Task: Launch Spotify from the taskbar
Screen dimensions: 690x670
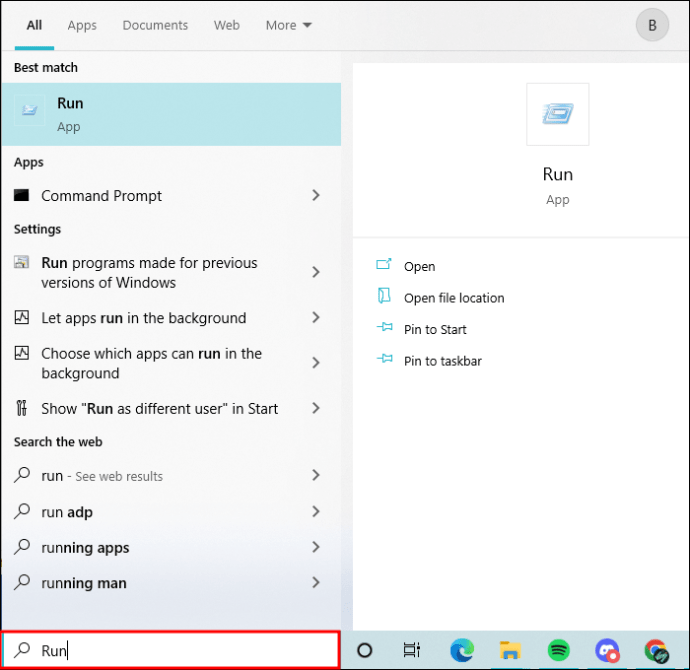Action: 559,650
